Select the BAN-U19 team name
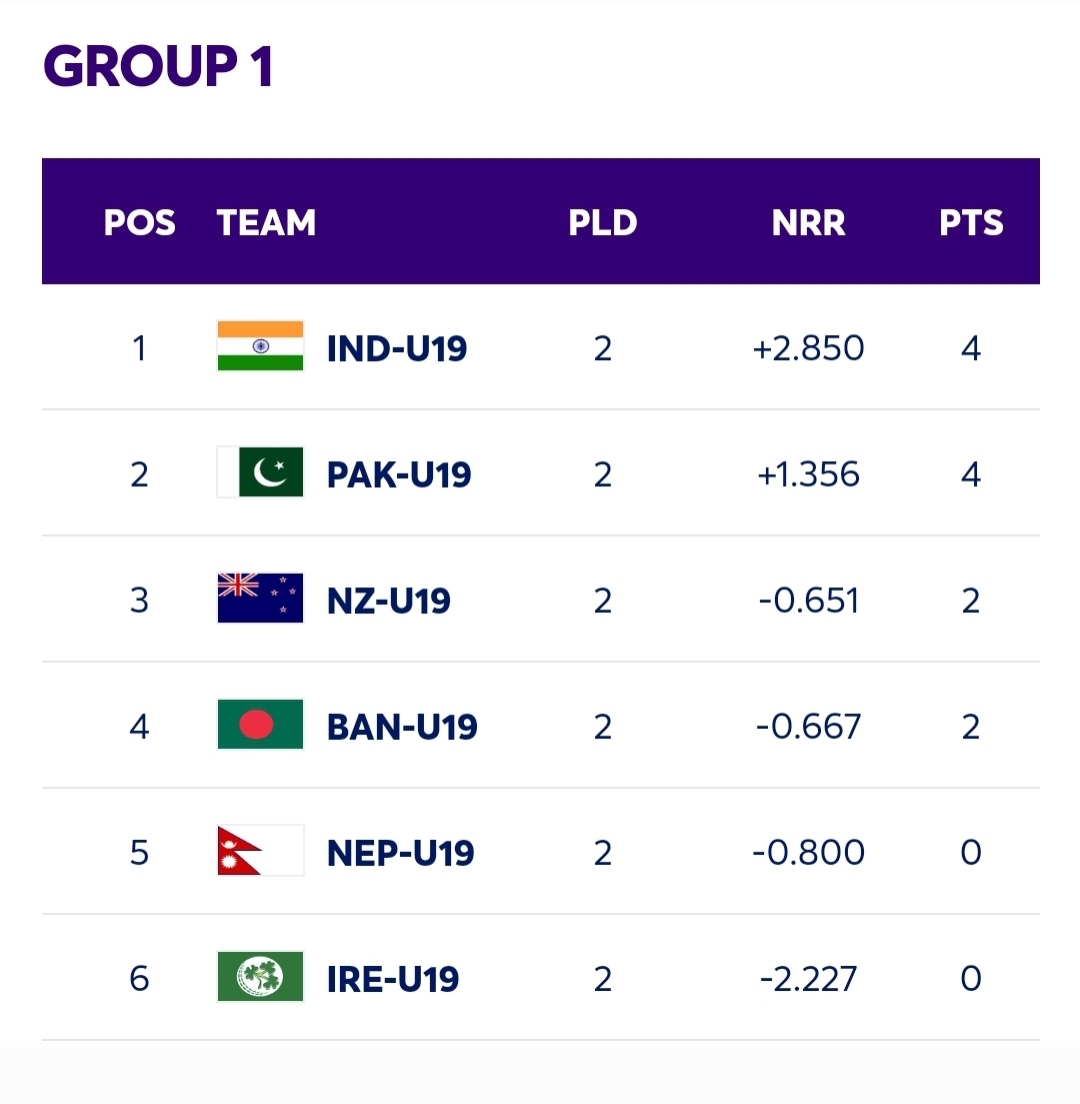Image resolution: width=1080 pixels, height=1104 pixels. point(402,727)
